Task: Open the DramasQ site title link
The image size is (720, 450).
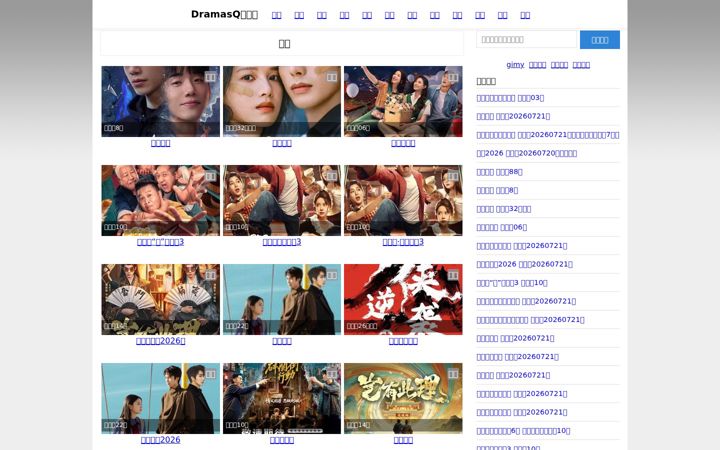Action: pyautogui.click(x=224, y=14)
